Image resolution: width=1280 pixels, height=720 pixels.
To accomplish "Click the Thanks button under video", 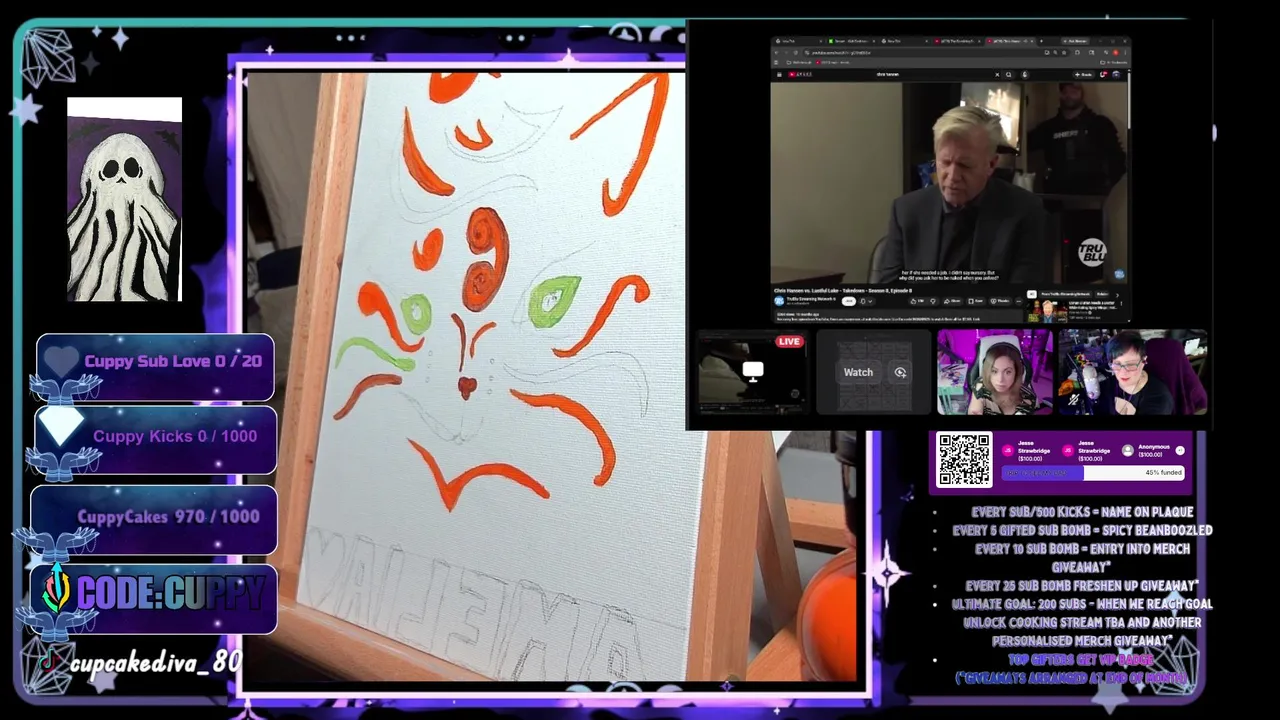I will point(1000,301).
